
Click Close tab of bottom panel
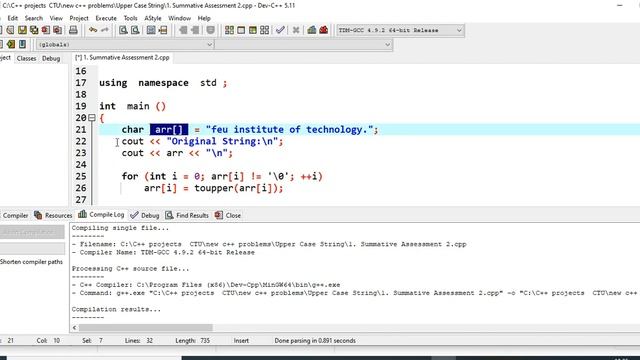coord(228,215)
